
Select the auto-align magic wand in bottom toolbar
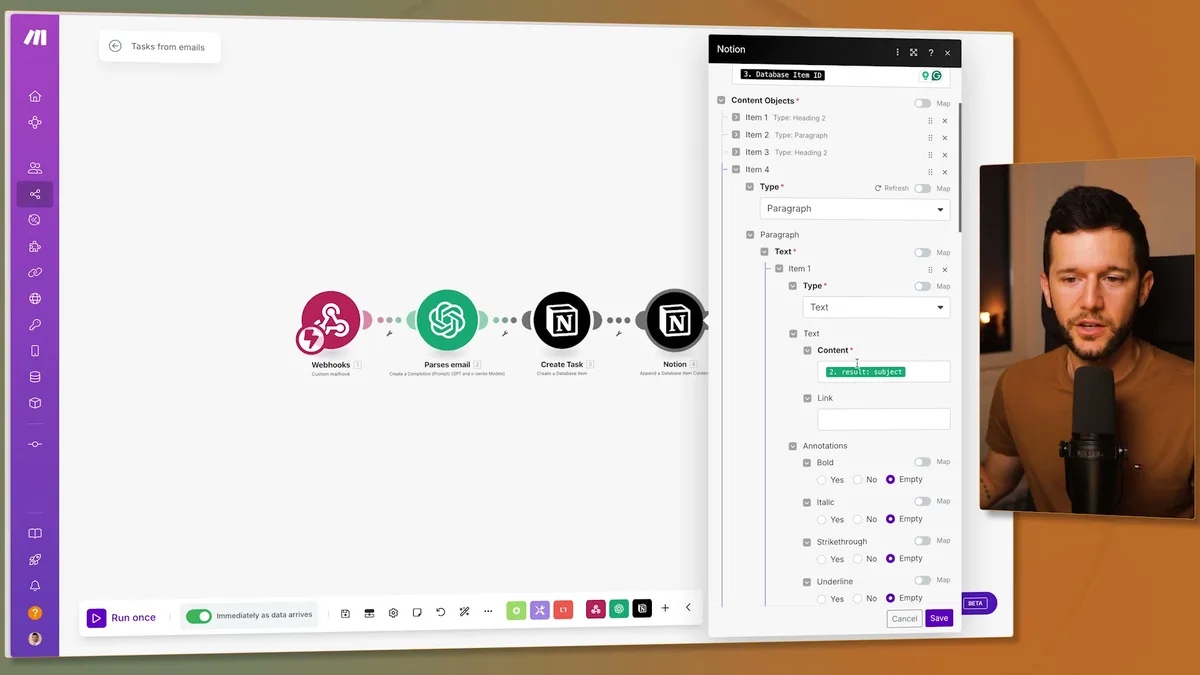[x=464, y=611]
